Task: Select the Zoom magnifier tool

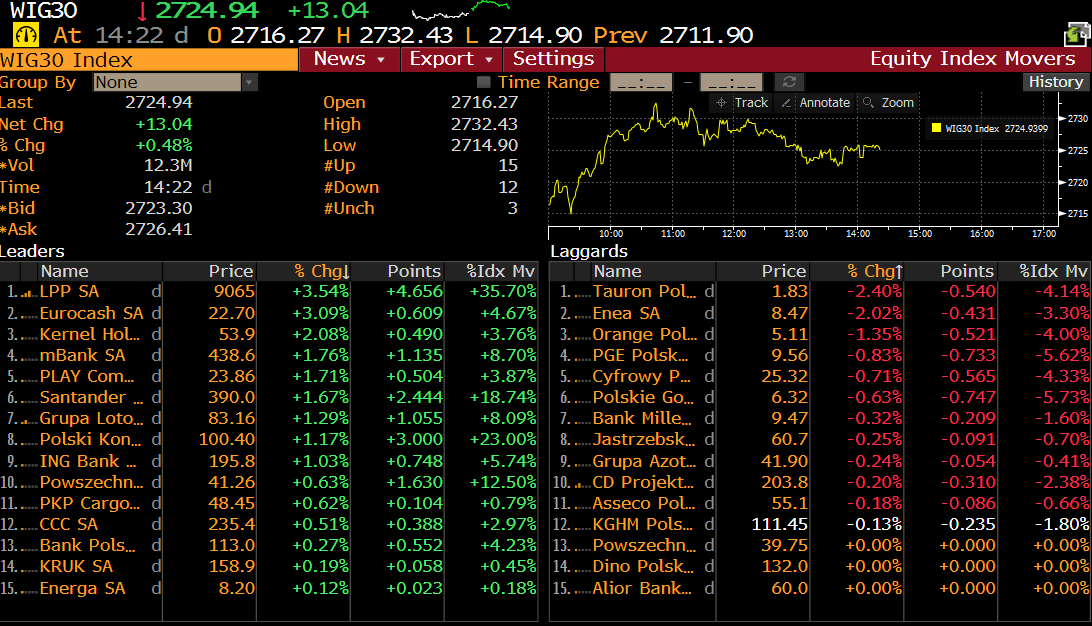Action: (x=889, y=102)
